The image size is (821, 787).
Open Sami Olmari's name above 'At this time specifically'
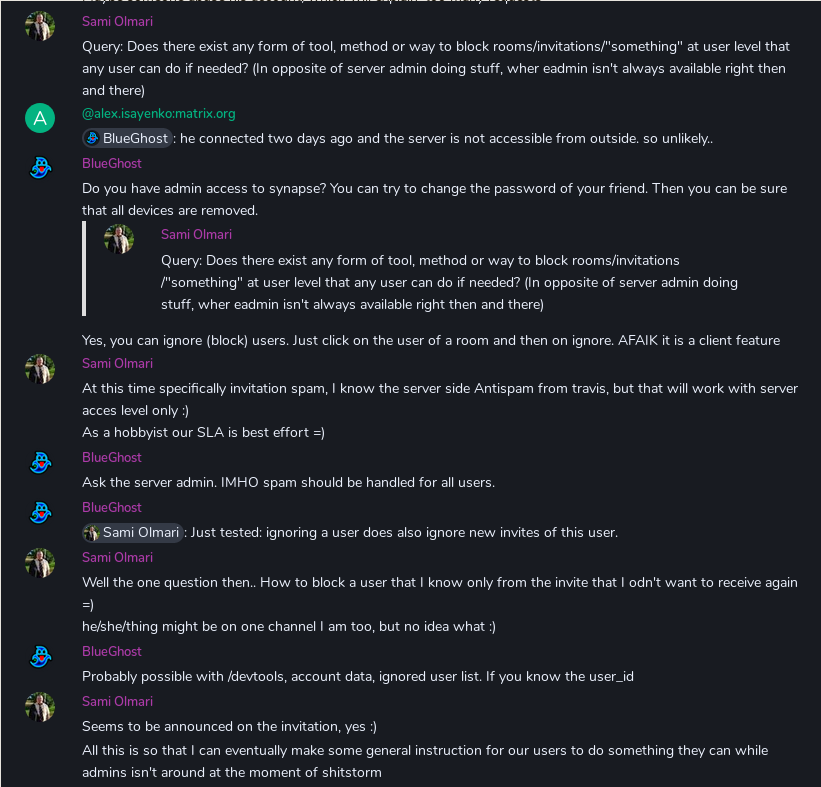click(117, 363)
